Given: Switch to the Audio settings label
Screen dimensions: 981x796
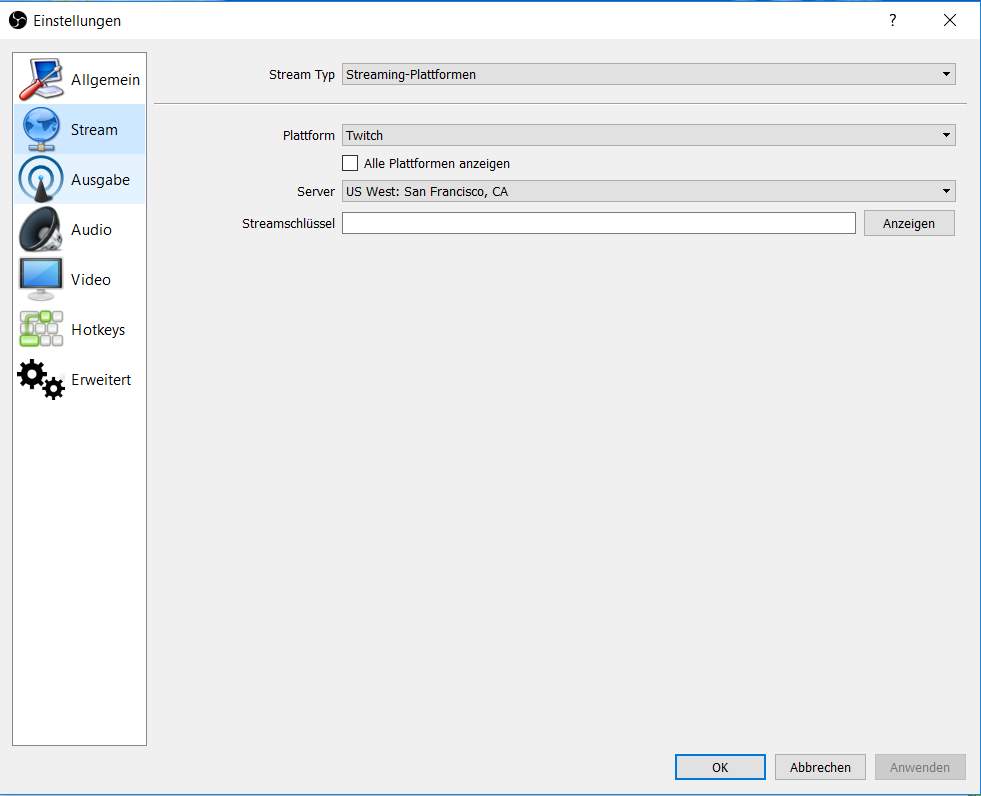Looking at the screenshot, I should pyautogui.click(x=91, y=230).
